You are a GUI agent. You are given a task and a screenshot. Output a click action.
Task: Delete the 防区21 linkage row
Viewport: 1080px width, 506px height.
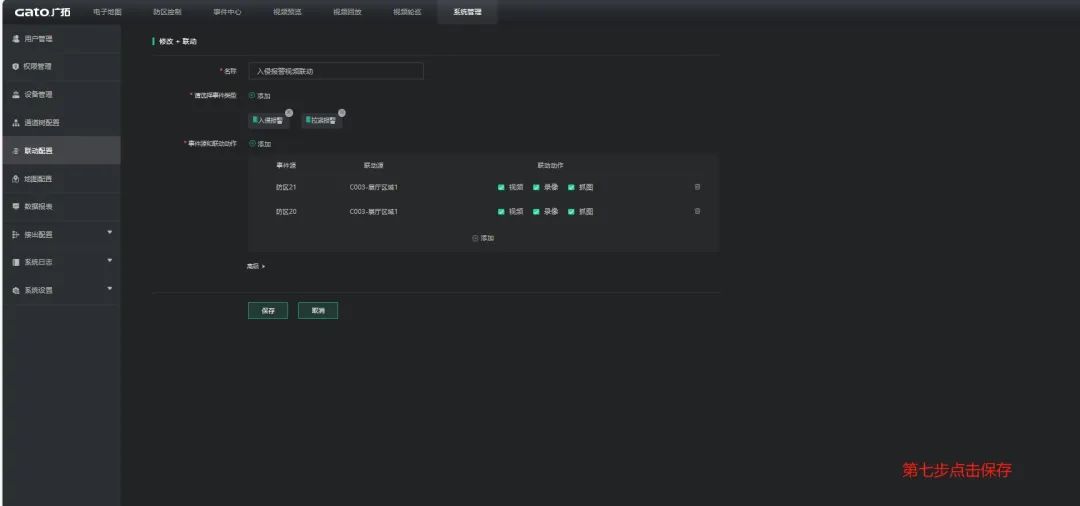[x=697, y=186]
